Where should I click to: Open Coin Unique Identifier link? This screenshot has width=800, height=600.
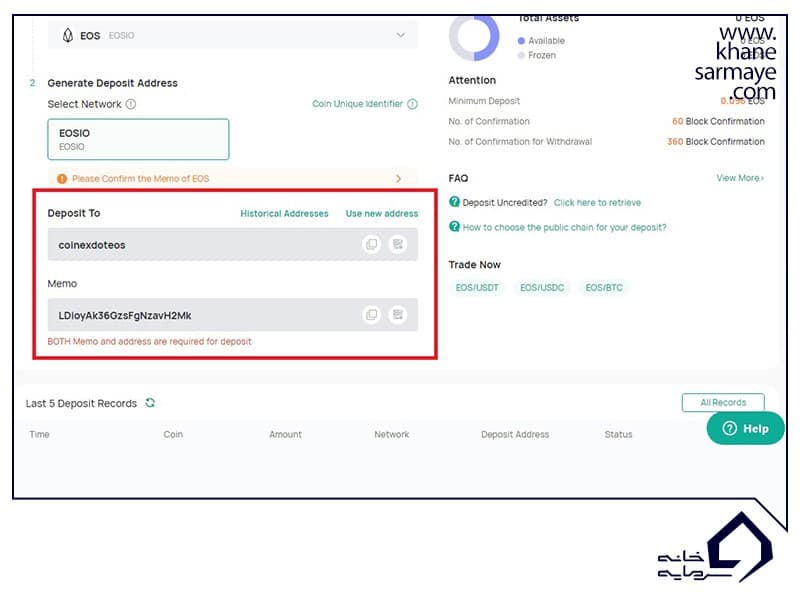tap(357, 104)
